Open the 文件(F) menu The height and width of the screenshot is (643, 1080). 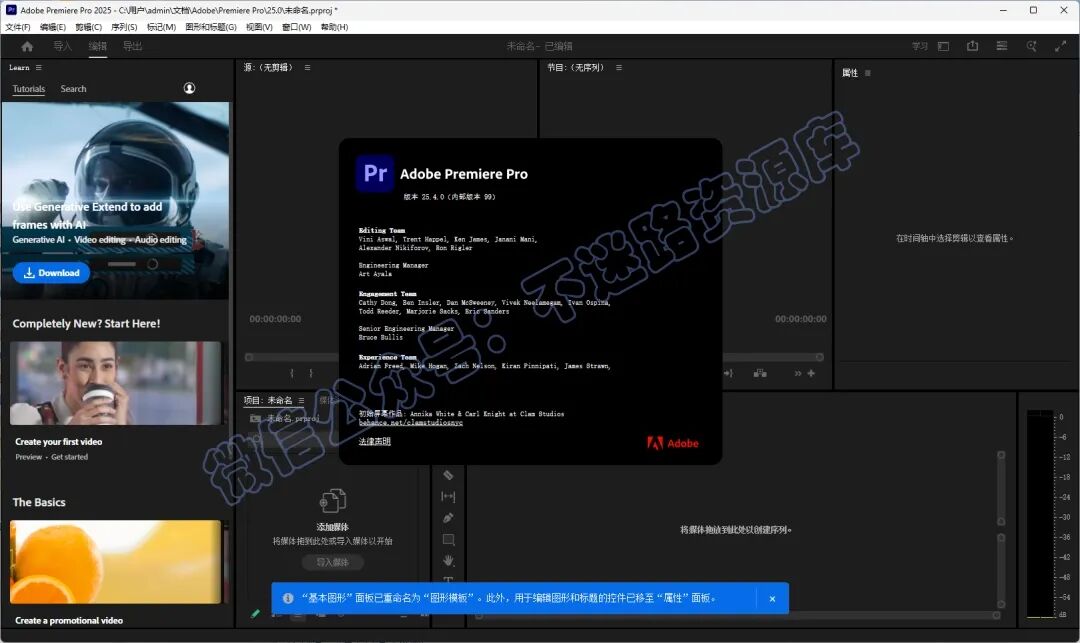[18, 27]
